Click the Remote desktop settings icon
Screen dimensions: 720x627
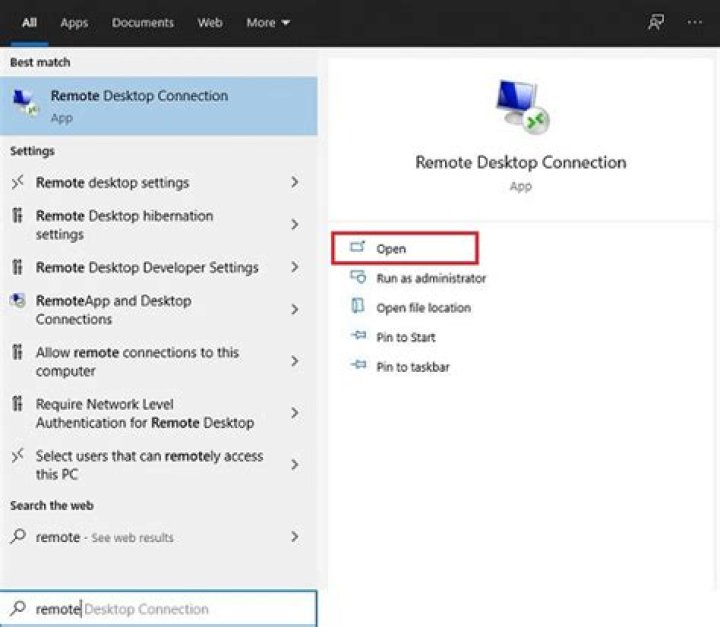[x=17, y=182]
